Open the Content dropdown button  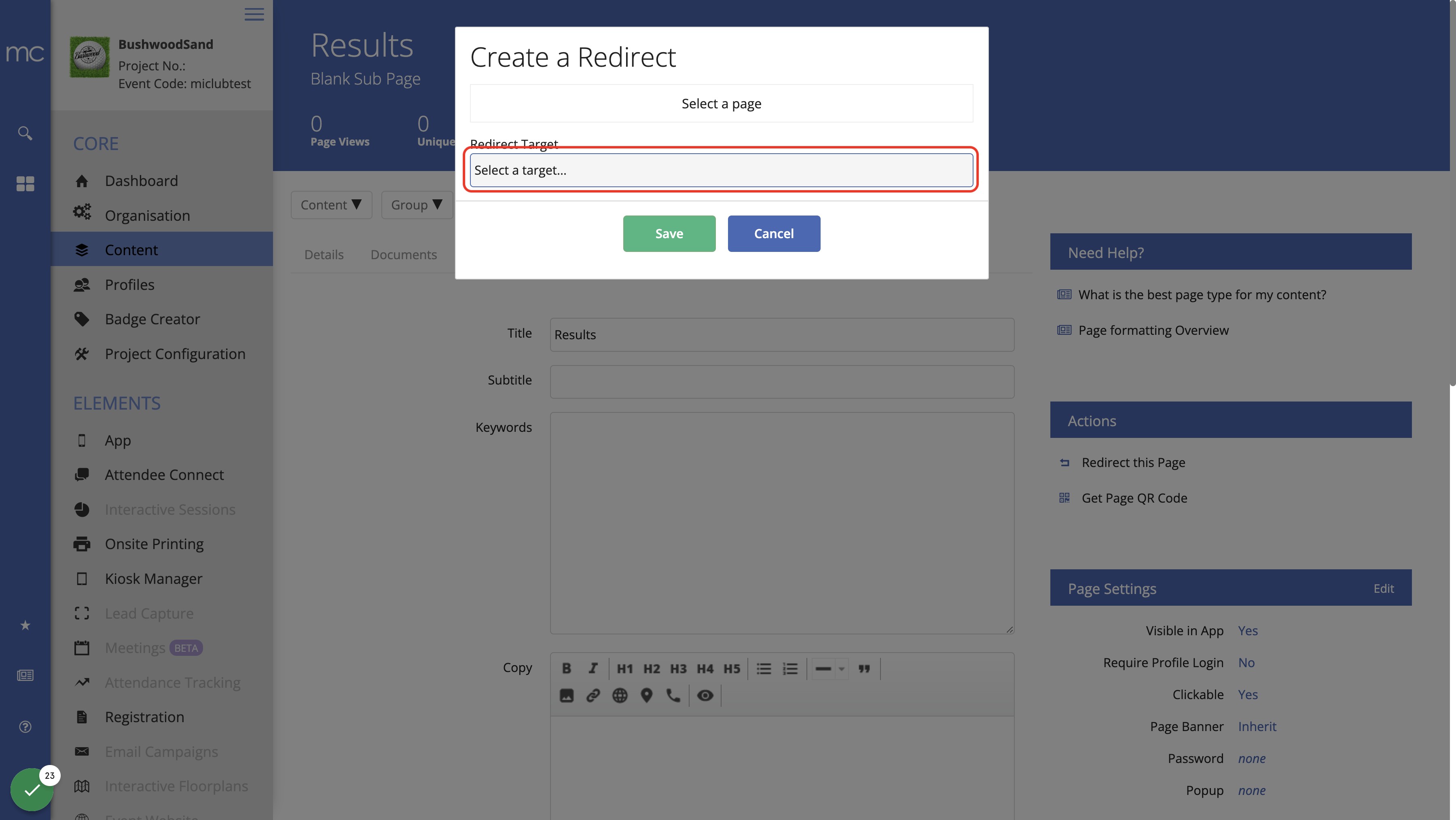click(331, 205)
